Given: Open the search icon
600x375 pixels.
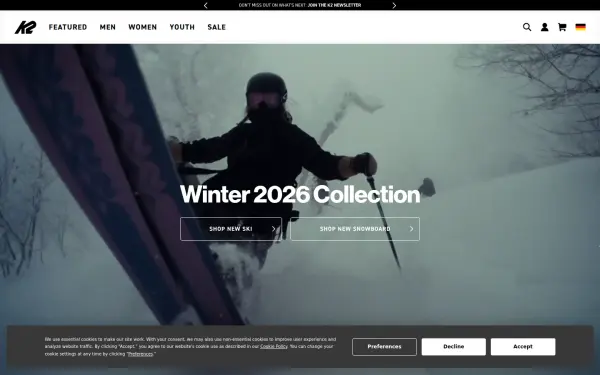Looking at the screenshot, I should [527, 27].
